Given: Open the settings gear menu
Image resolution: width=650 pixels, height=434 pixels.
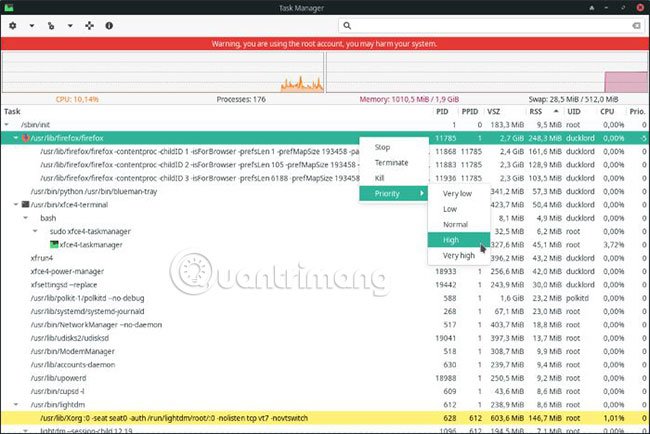Looking at the screenshot, I should [x=13, y=26].
